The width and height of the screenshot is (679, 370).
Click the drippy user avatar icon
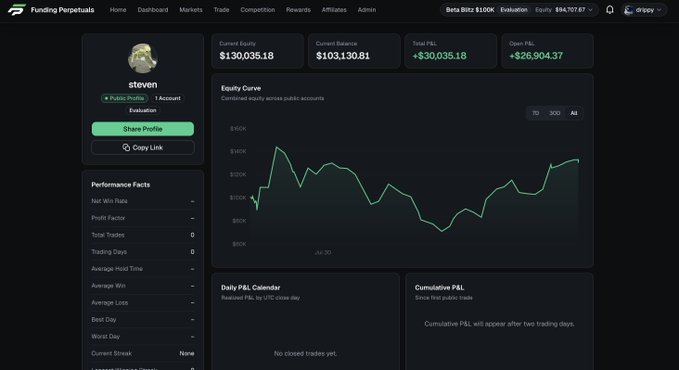coord(628,10)
